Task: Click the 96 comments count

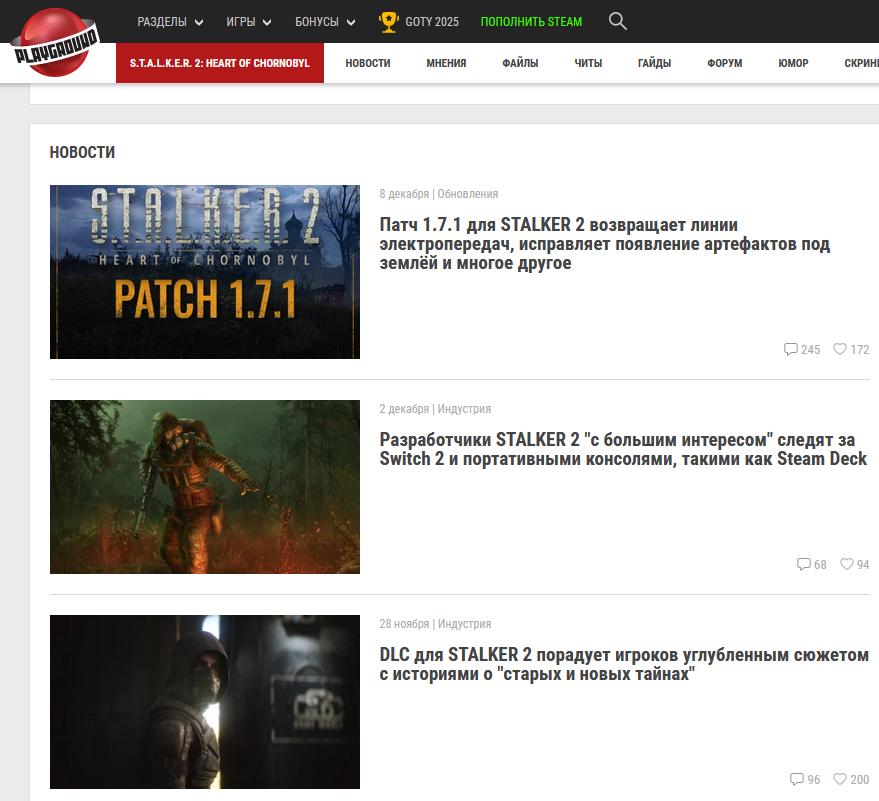Action: (x=813, y=780)
